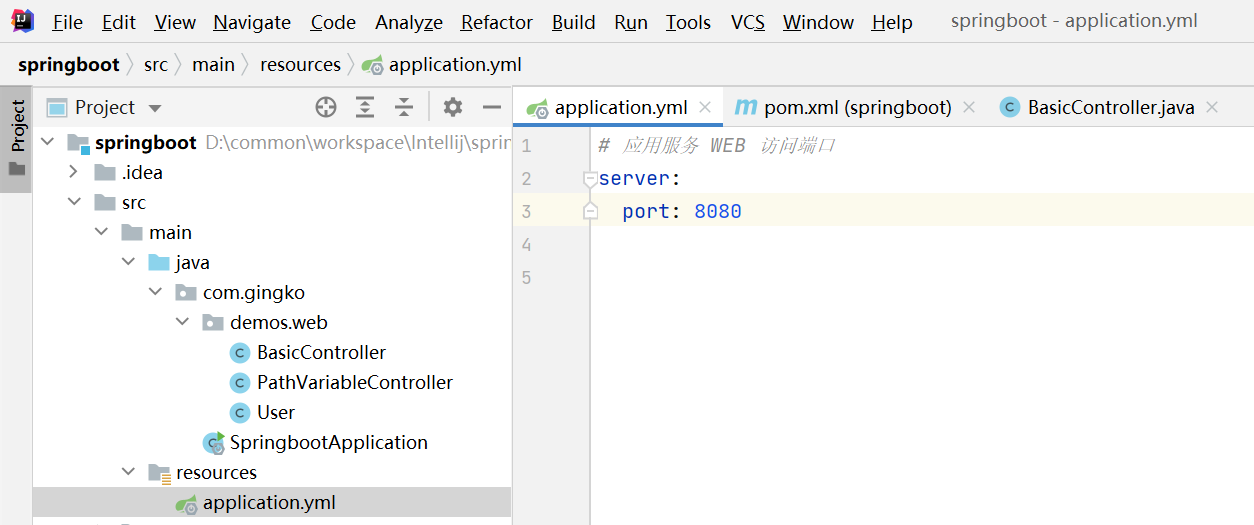Click the IntelliJ IDEA logo icon
The image size is (1254, 525).
22,21
